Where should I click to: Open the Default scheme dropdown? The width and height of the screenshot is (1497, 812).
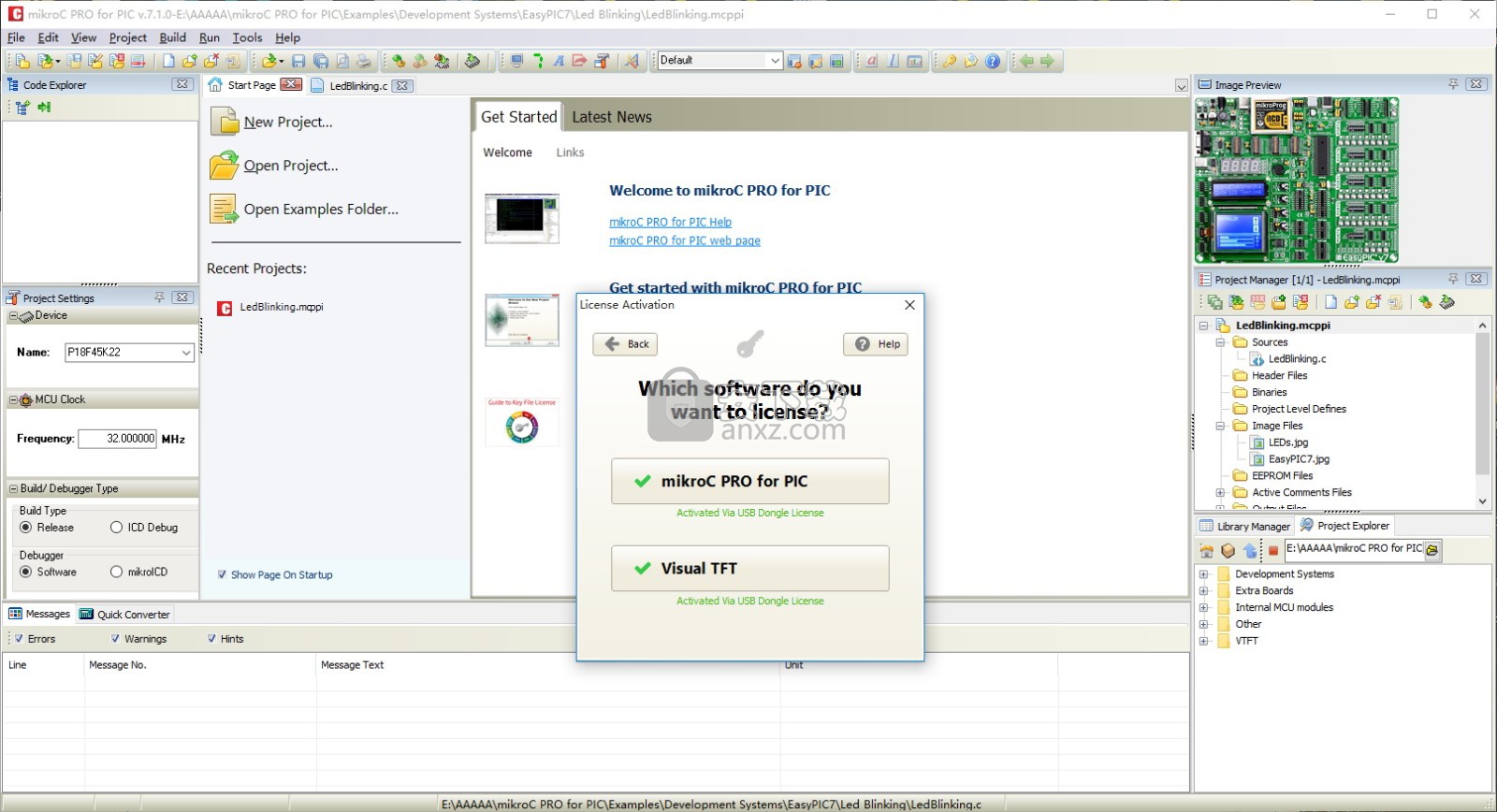(x=775, y=61)
